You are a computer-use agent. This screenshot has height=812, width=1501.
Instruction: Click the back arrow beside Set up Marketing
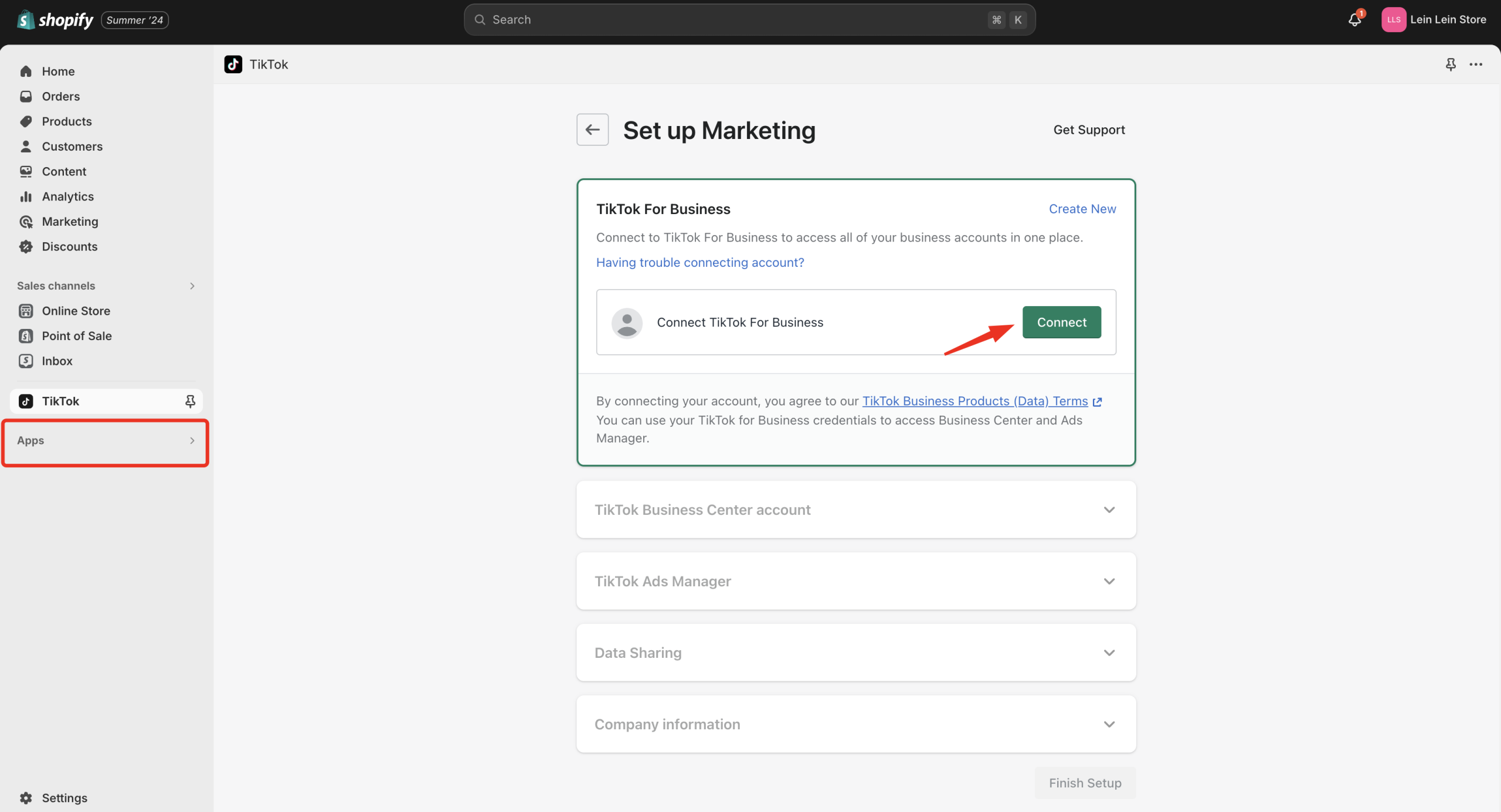(x=592, y=130)
